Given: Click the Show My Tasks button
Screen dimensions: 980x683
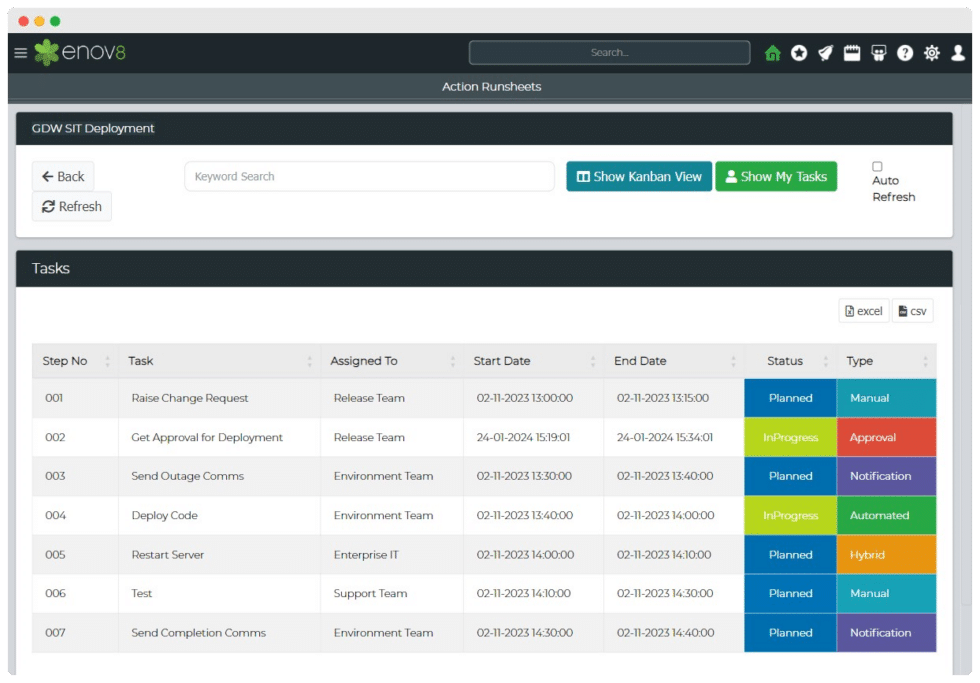Looking at the screenshot, I should pyautogui.click(x=776, y=176).
